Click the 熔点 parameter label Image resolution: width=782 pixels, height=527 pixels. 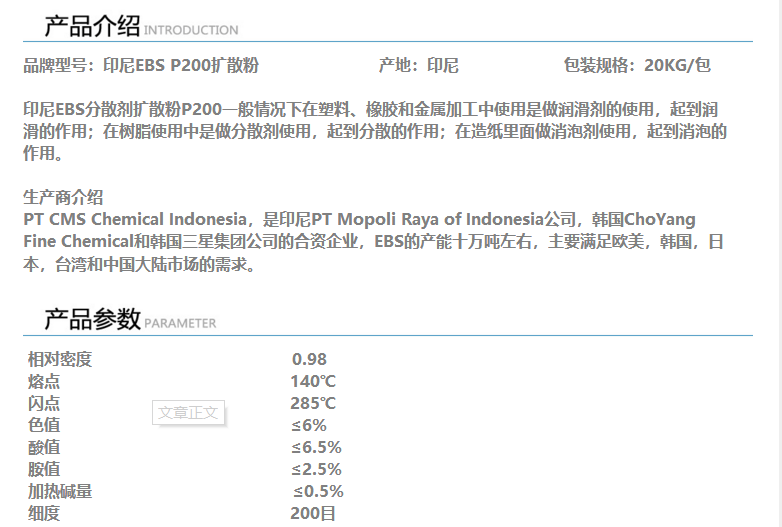[44, 382]
